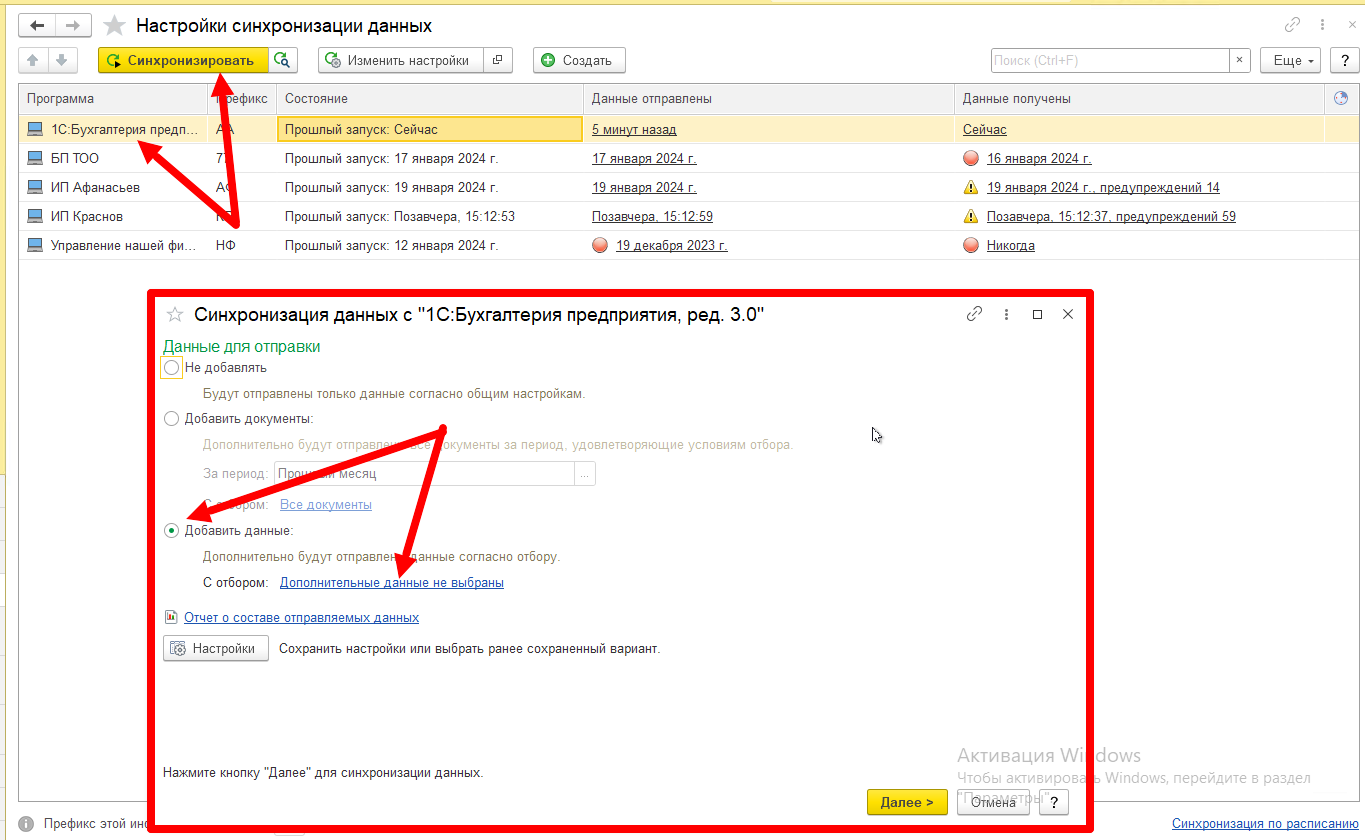Click the yellow Синхронизировать button
Screen dimensions: 1365x840
pyautogui.click(x=183, y=60)
